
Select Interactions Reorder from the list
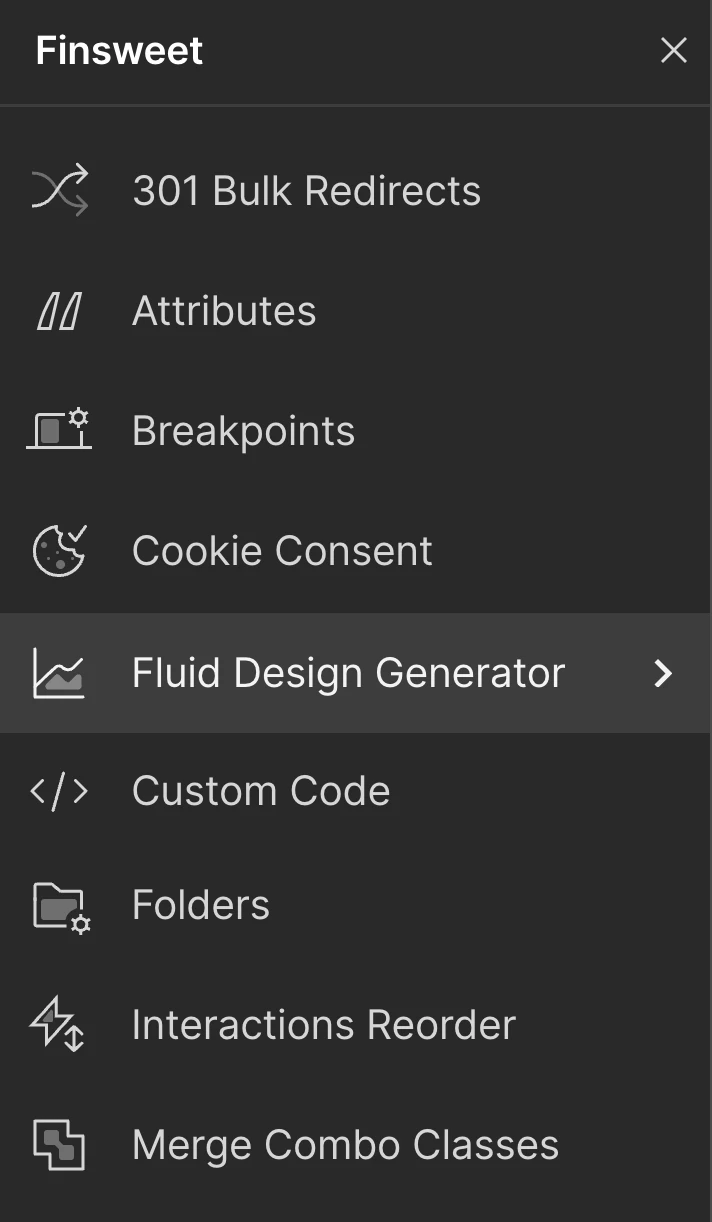click(323, 1024)
